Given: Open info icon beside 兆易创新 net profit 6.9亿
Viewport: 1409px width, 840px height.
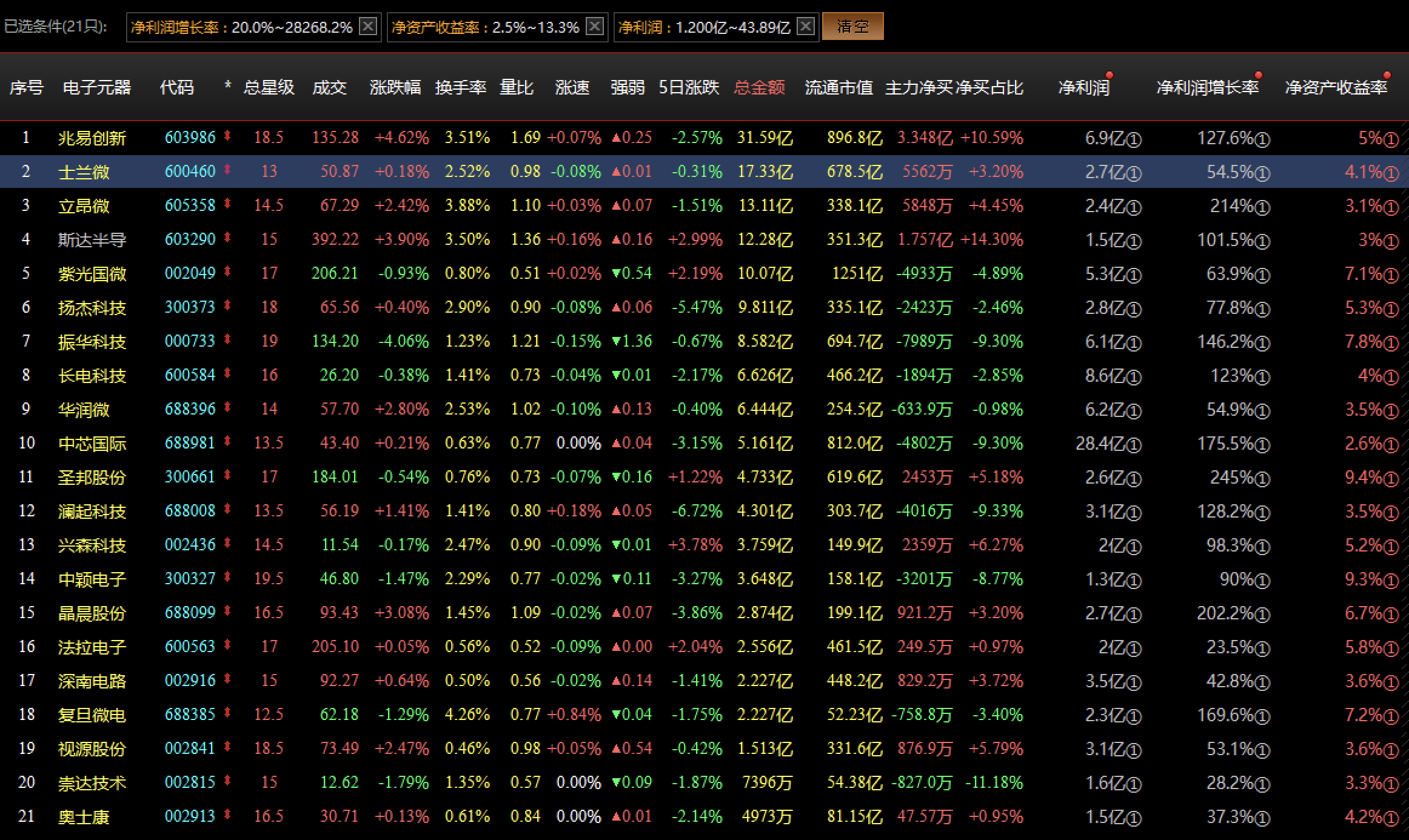Looking at the screenshot, I should tap(1134, 140).
